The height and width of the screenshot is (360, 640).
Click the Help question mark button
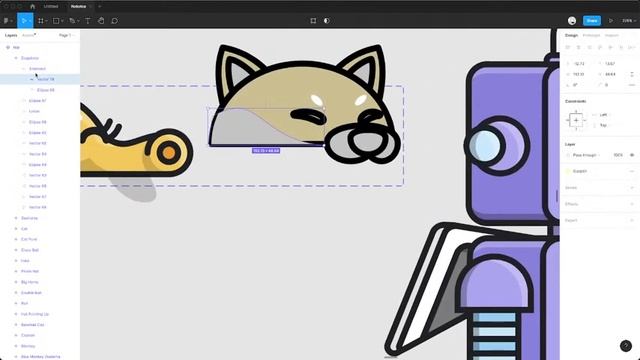coord(626,346)
